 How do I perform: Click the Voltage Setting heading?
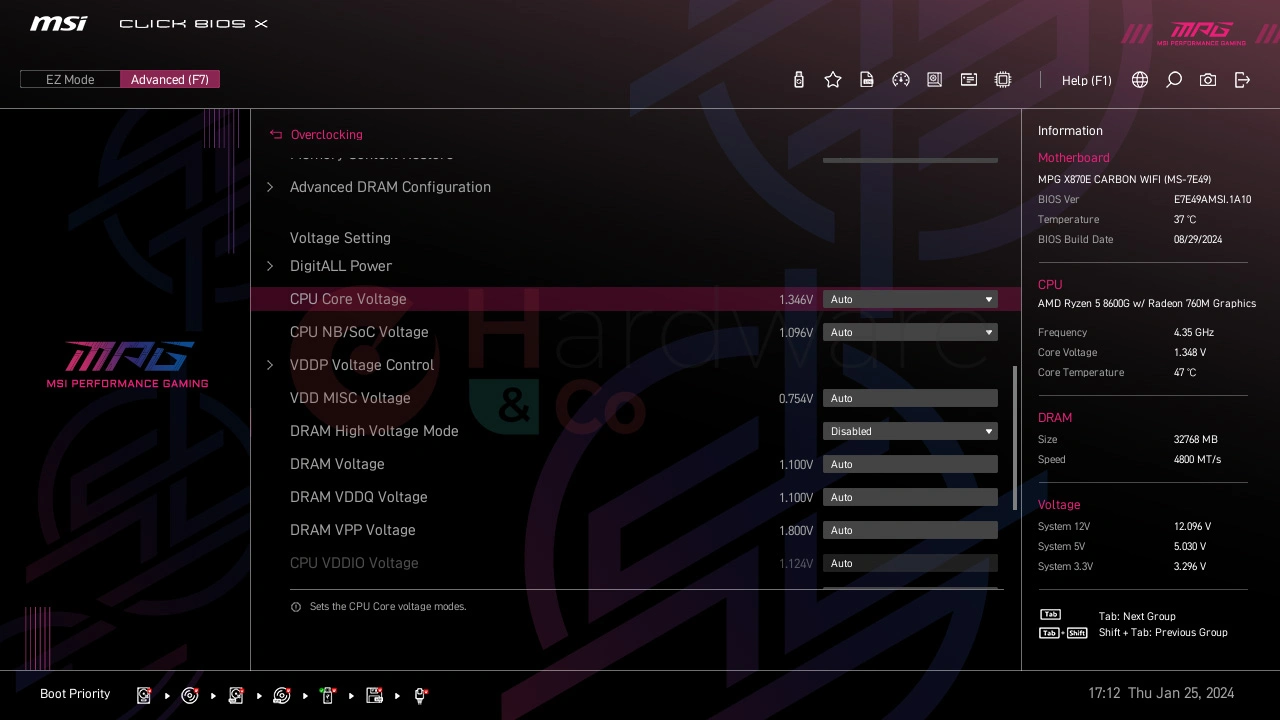340,238
